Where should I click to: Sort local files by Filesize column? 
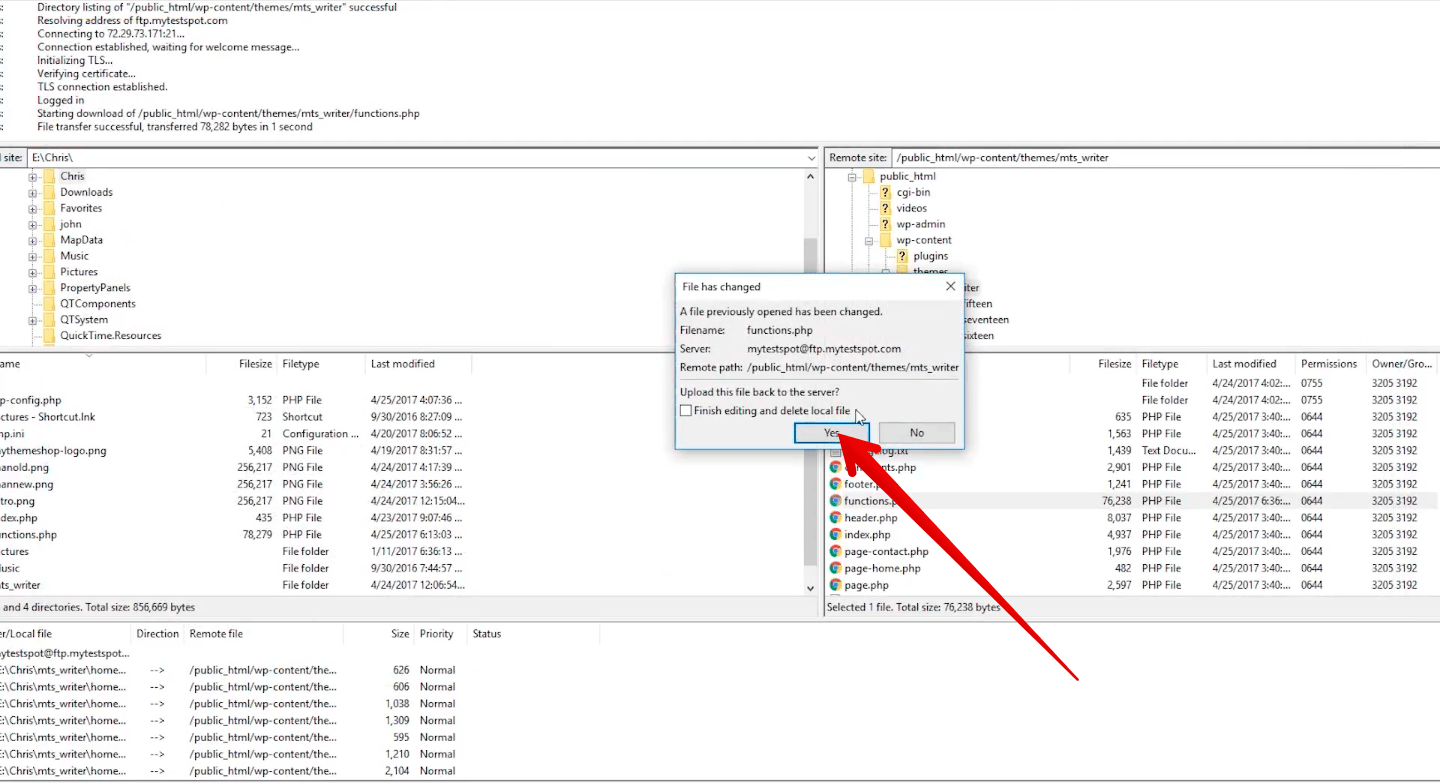click(x=255, y=364)
